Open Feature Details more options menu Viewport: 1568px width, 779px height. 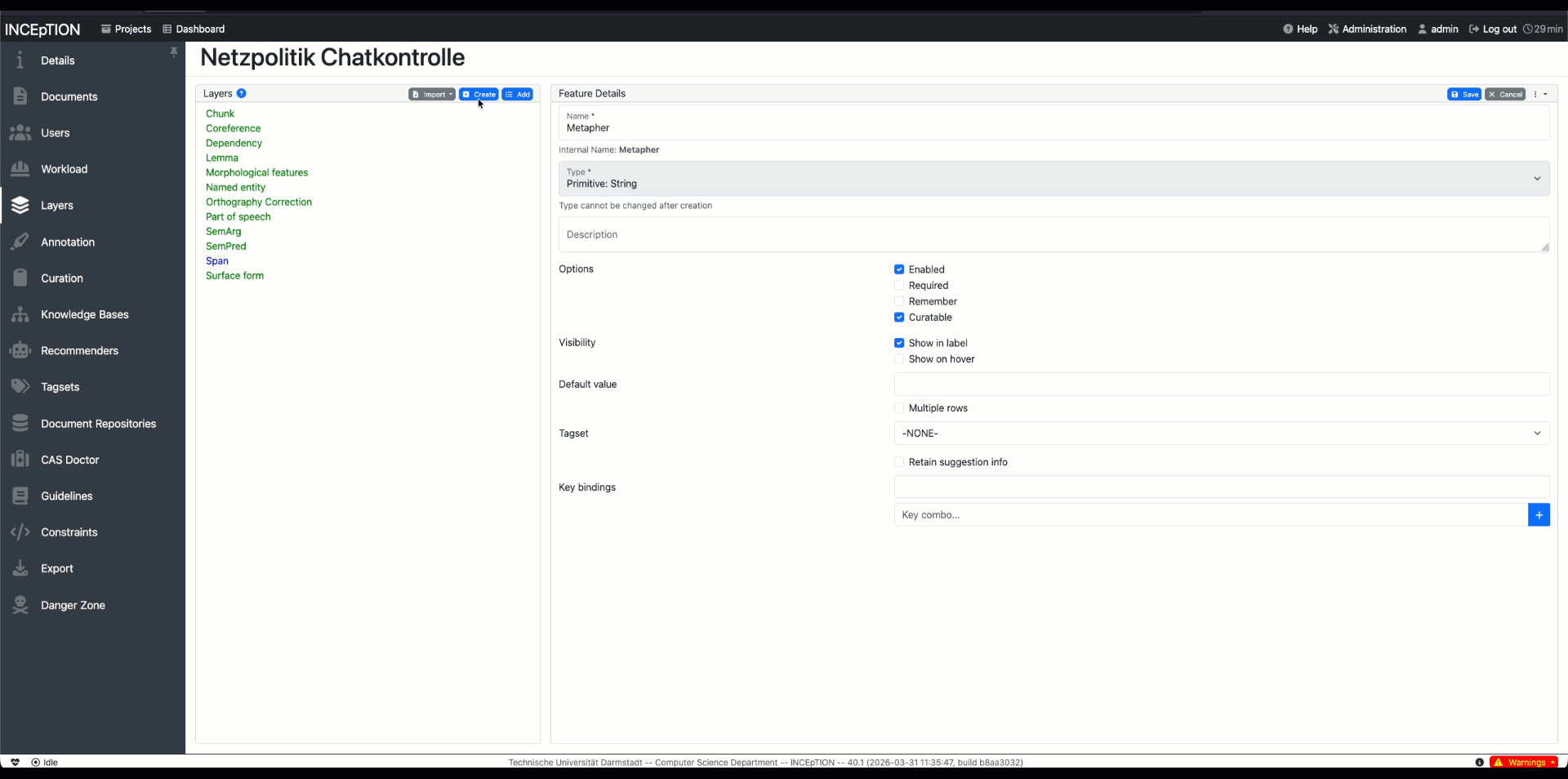[x=1540, y=94]
